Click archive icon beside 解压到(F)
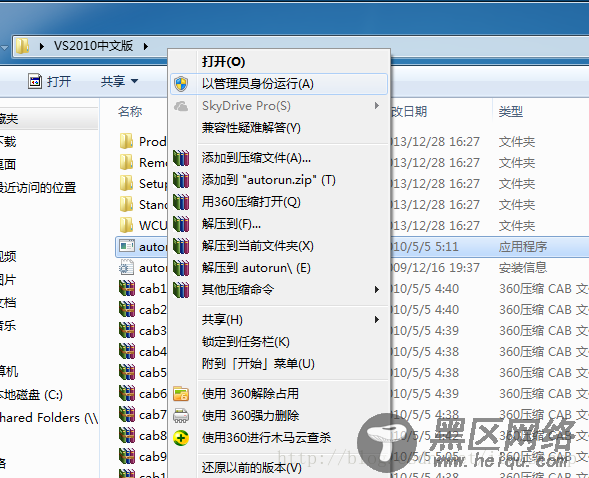The height and width of the screenshot is (478, 589). 181,224
